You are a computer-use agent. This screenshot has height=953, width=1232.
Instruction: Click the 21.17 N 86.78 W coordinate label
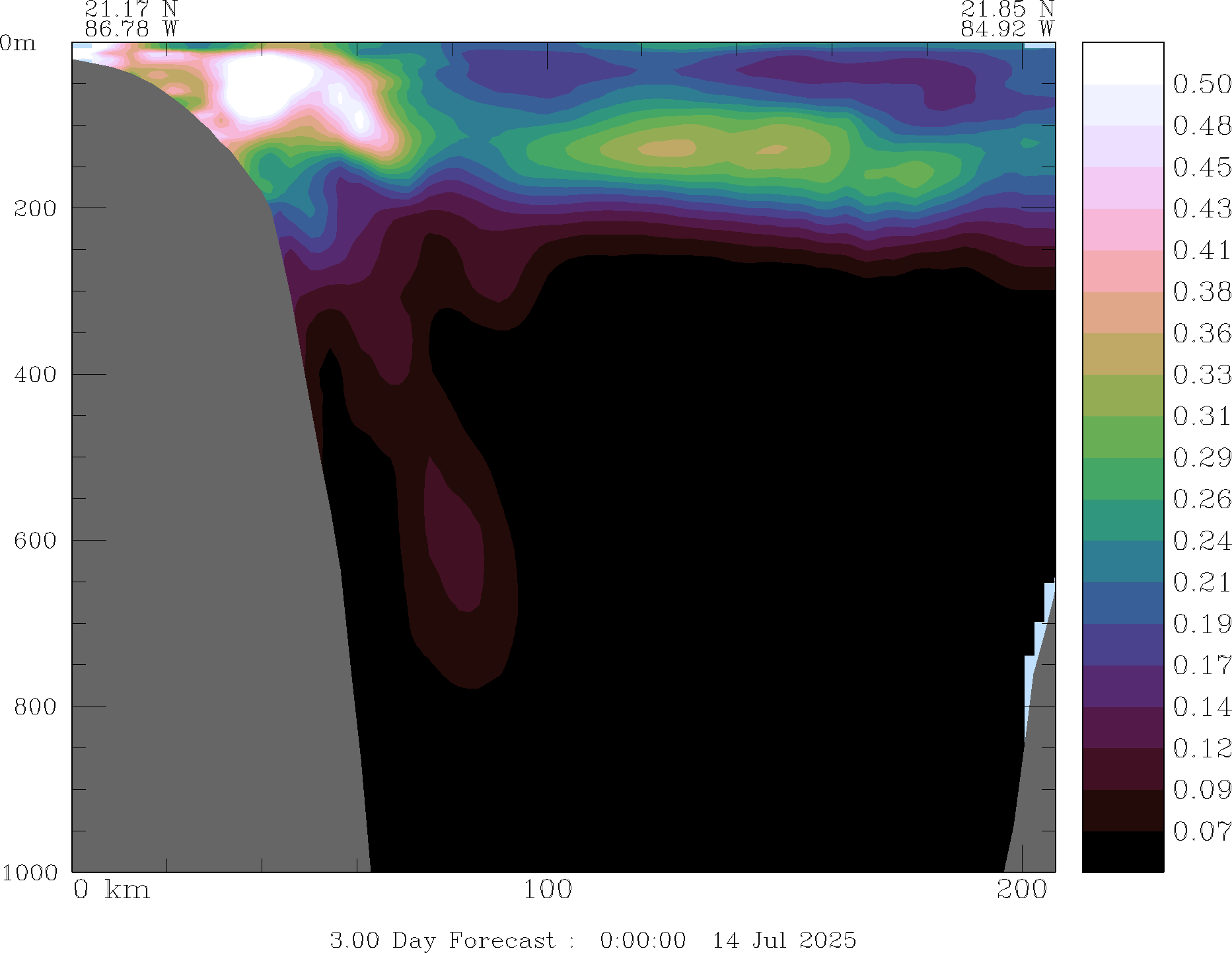tap(131, 19)
